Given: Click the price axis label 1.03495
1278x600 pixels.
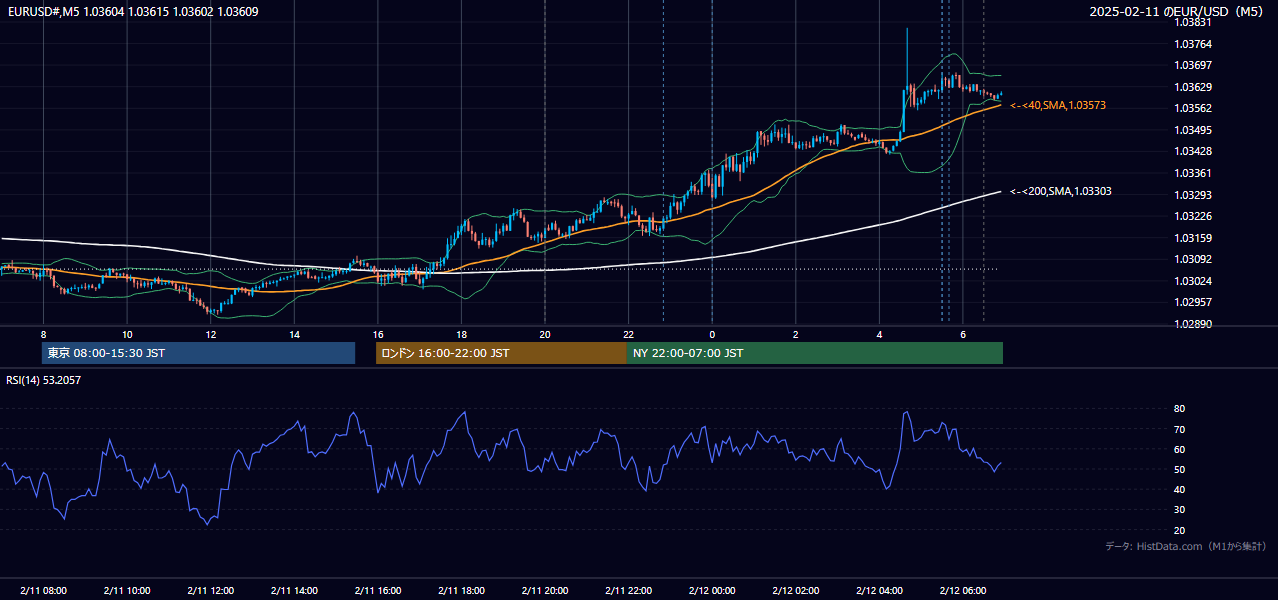Looking at the screenshot, I should tap(1192, 130).
